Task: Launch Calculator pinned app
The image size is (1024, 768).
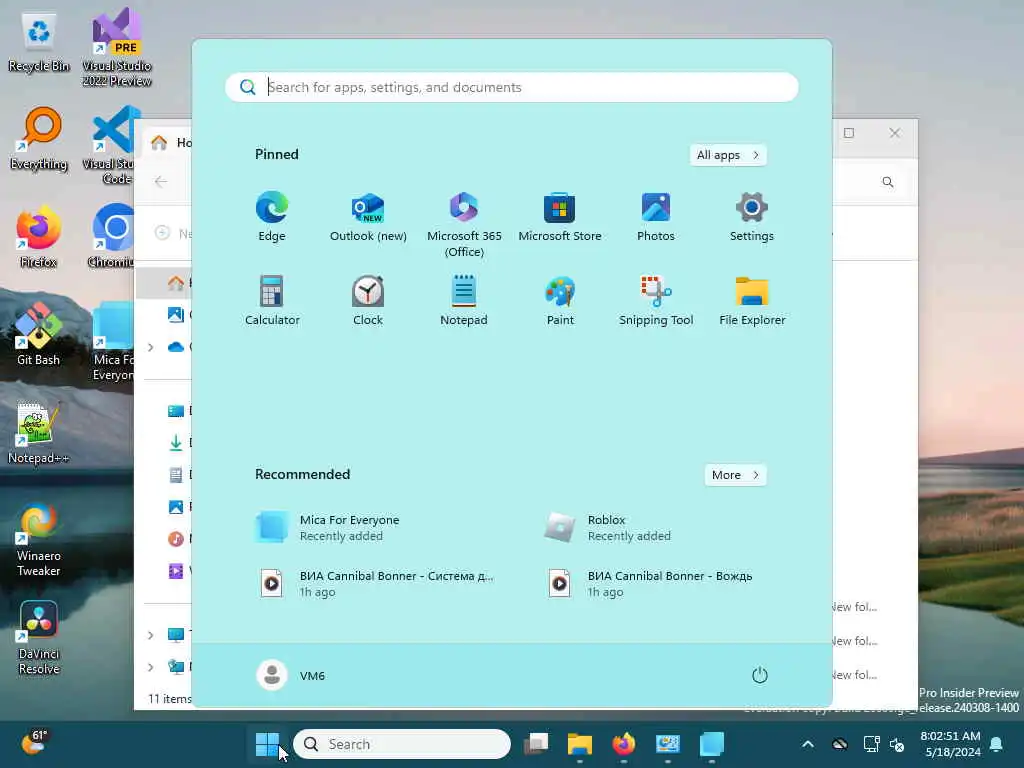Action: (272, 300)
